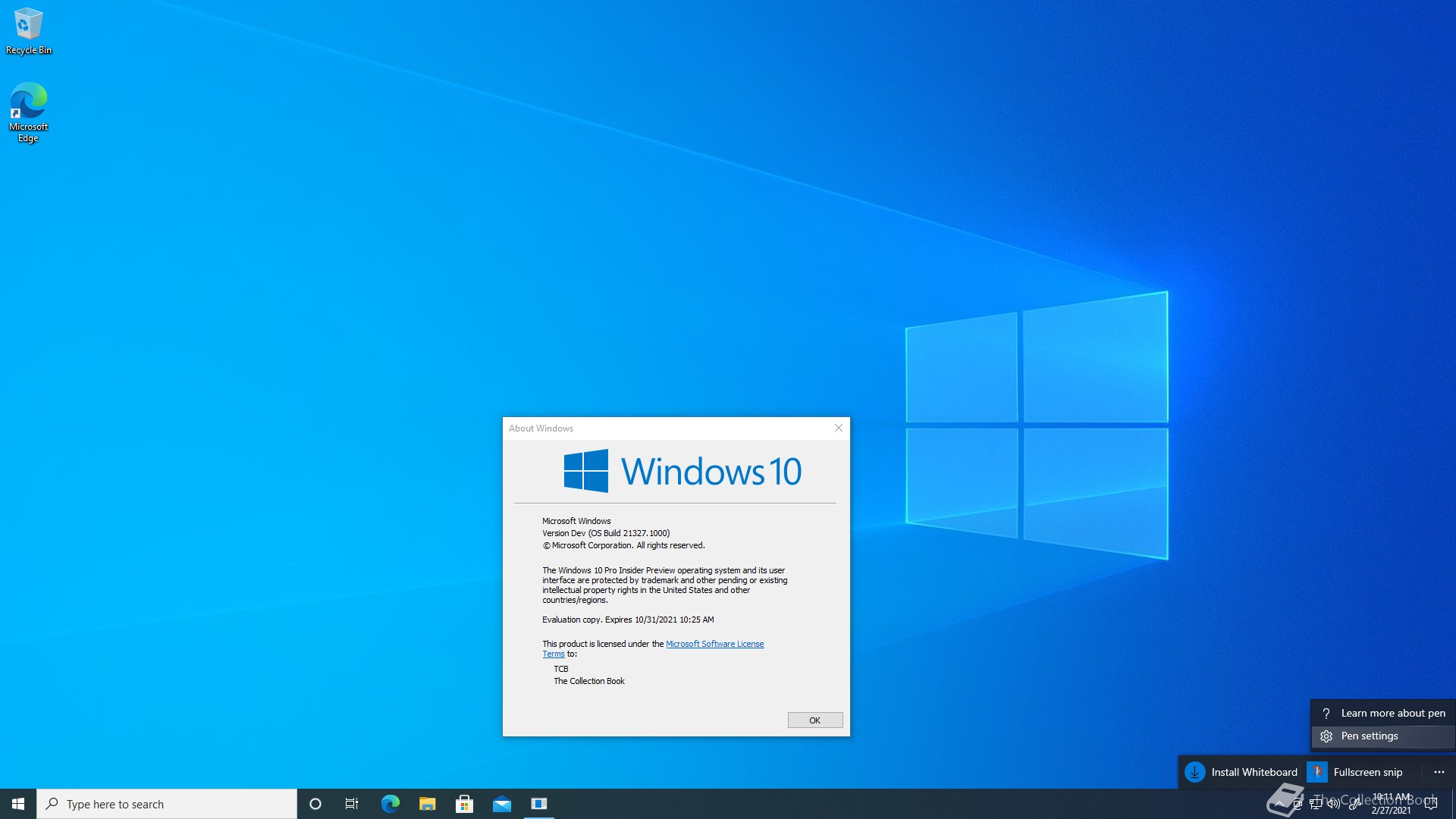Click the question mark icon beside Learn more

[1326, 714]
